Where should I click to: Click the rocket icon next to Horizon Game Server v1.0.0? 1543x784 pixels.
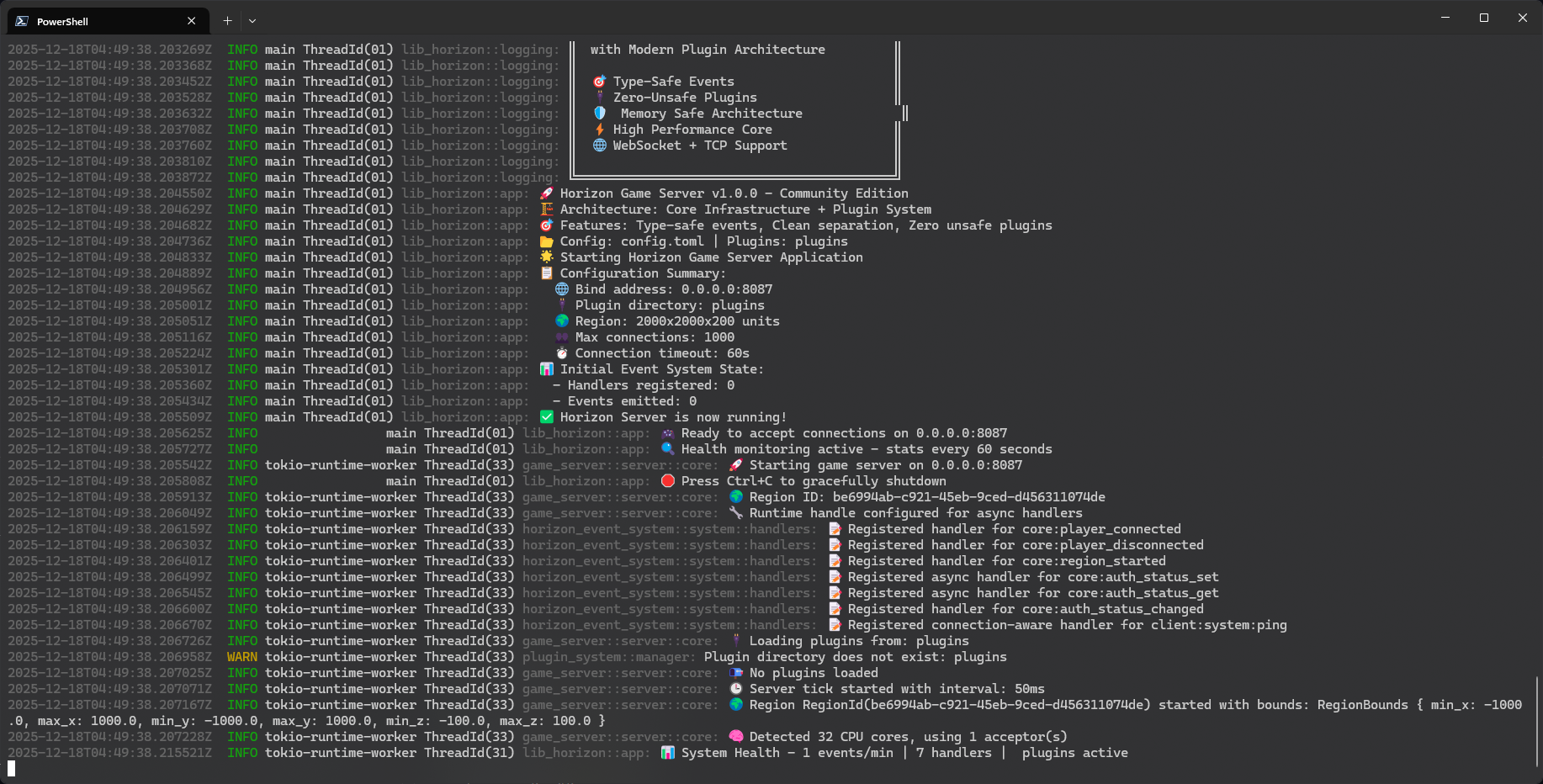pos(546,193)
